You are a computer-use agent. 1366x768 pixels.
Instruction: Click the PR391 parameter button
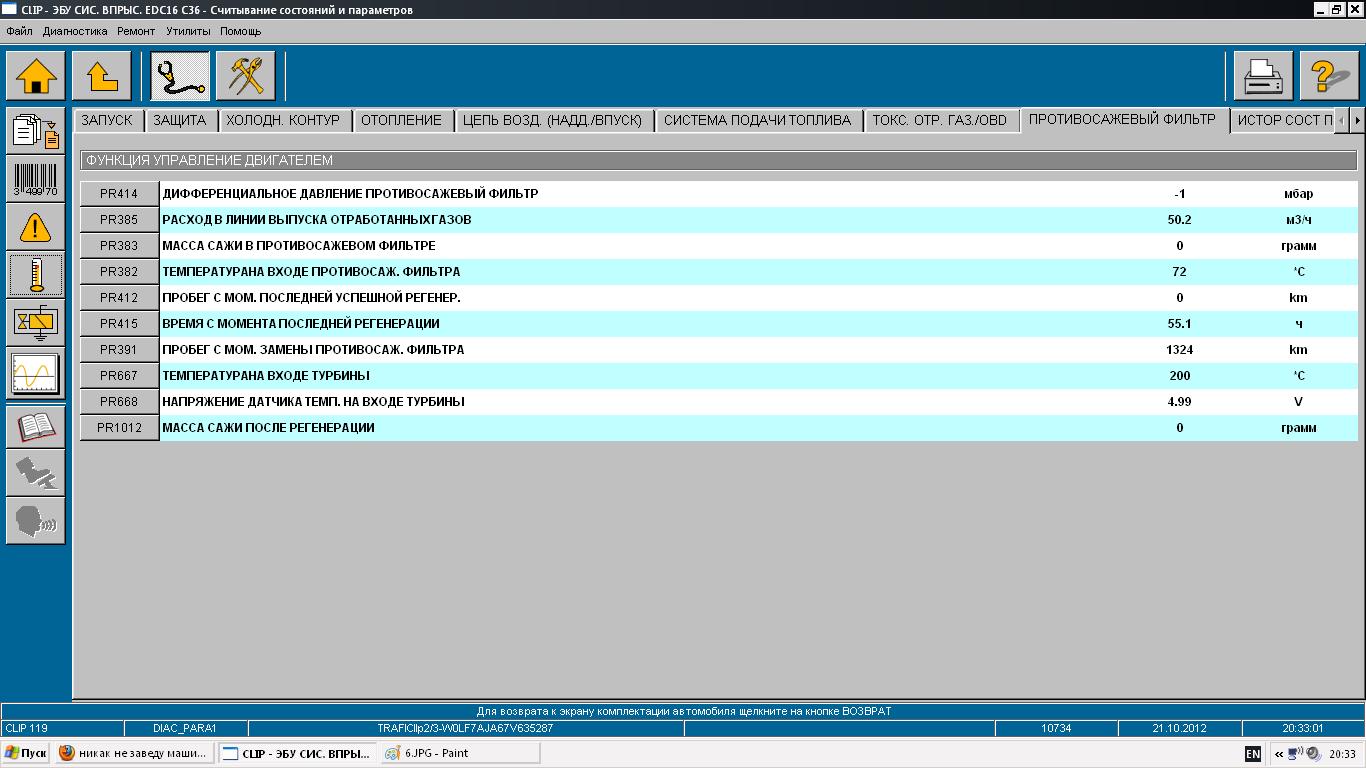119,350
